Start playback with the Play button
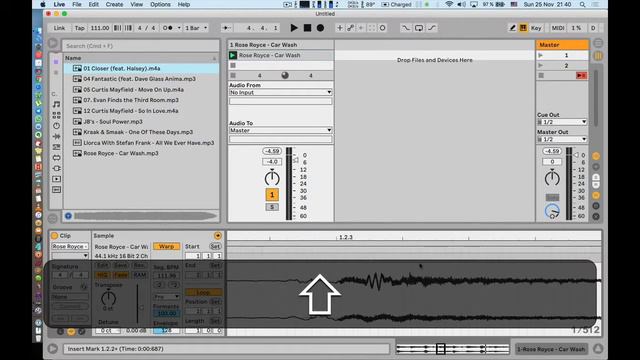The width and height of the screenshot is (640, 360). (293, 28)
